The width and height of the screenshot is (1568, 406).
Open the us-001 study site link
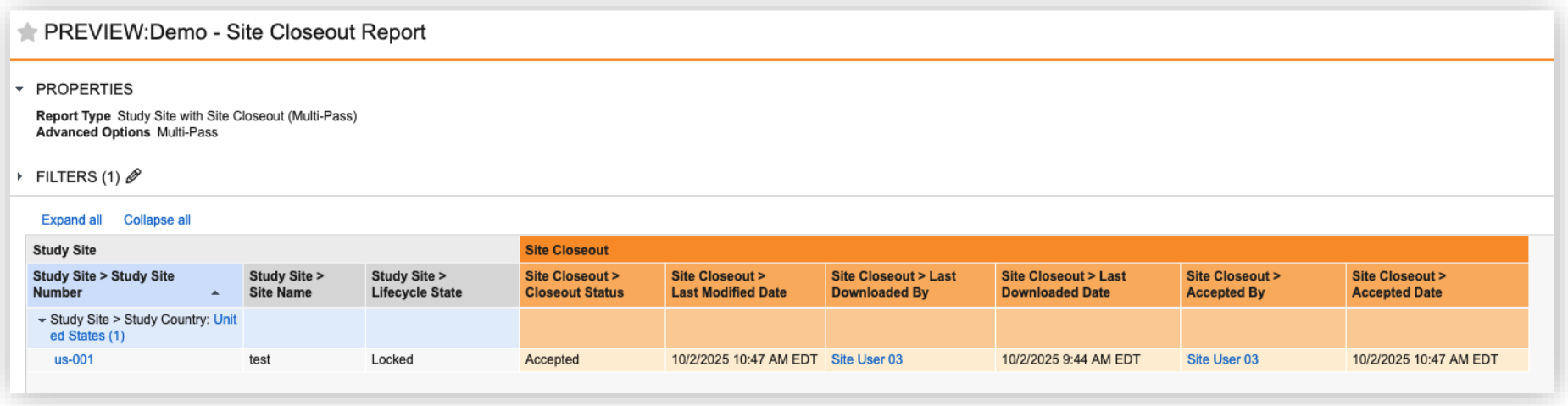74,359
